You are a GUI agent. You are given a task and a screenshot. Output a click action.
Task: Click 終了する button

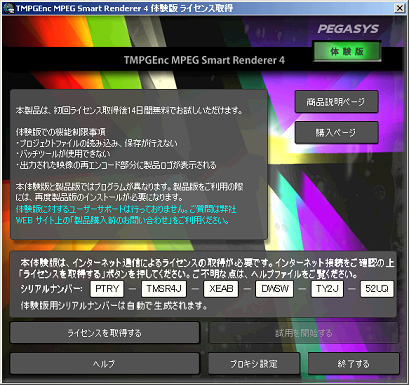(x=354, y=364)
